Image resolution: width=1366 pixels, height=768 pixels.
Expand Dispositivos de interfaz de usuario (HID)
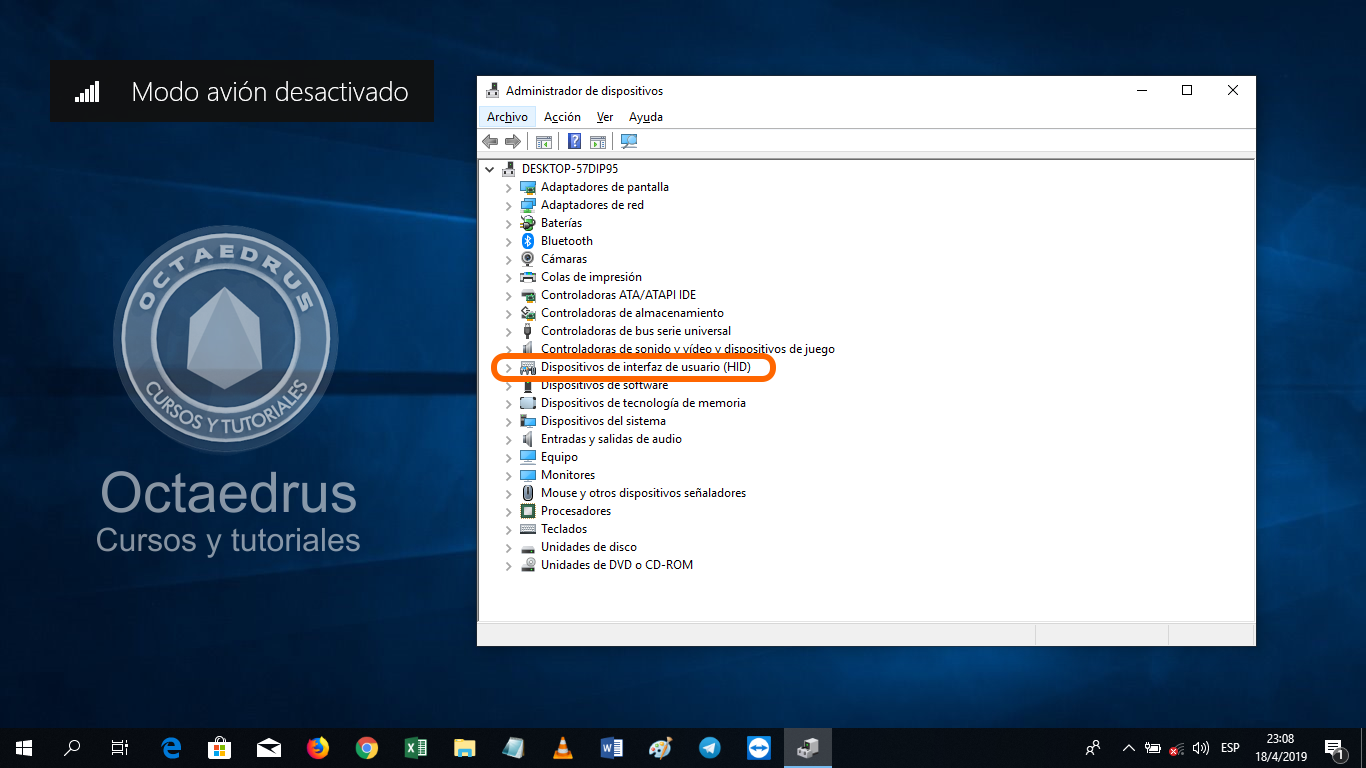point(508,367)
